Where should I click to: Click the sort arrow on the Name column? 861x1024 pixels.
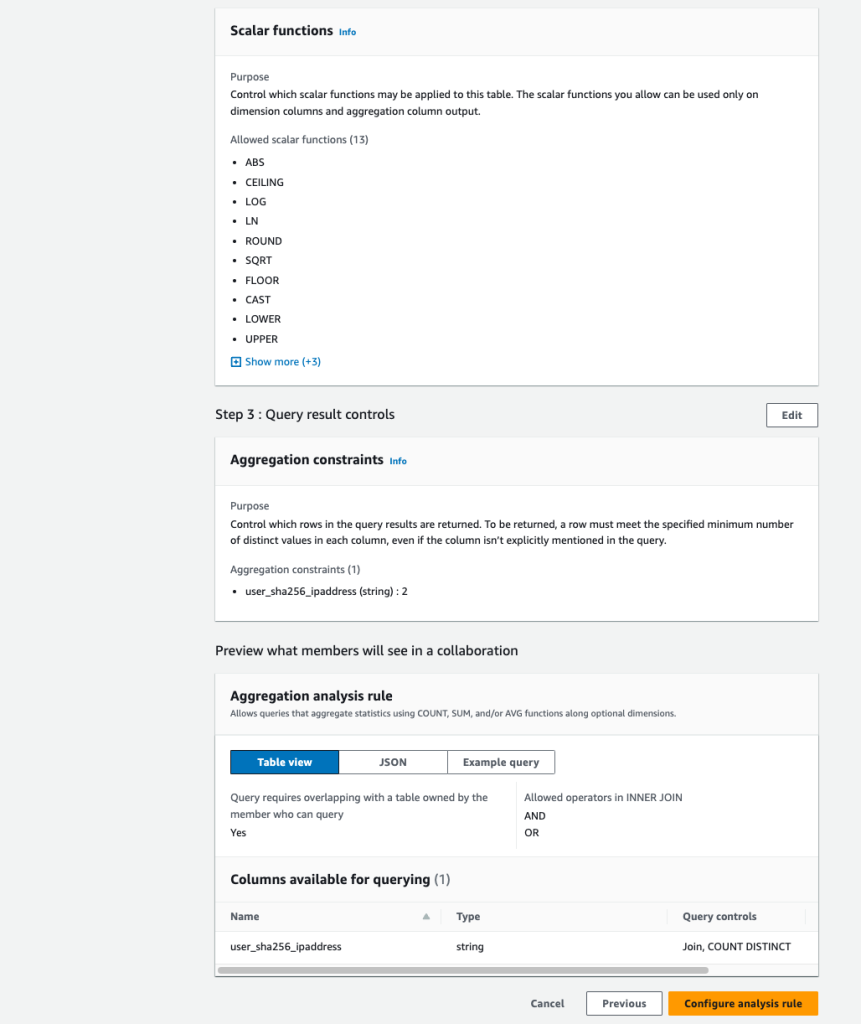[425, 914]
